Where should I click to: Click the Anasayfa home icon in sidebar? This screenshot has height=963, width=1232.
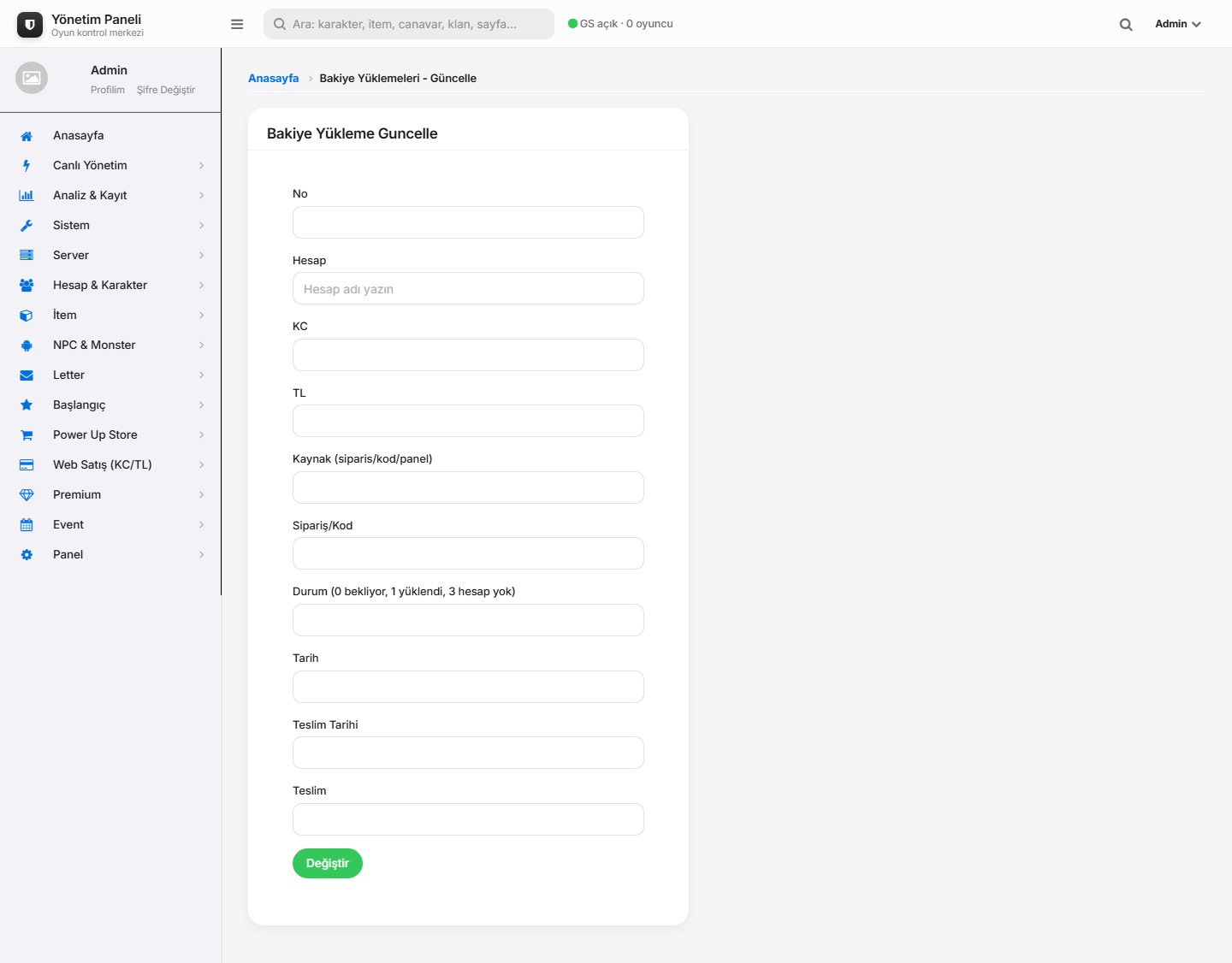(27, 136)
